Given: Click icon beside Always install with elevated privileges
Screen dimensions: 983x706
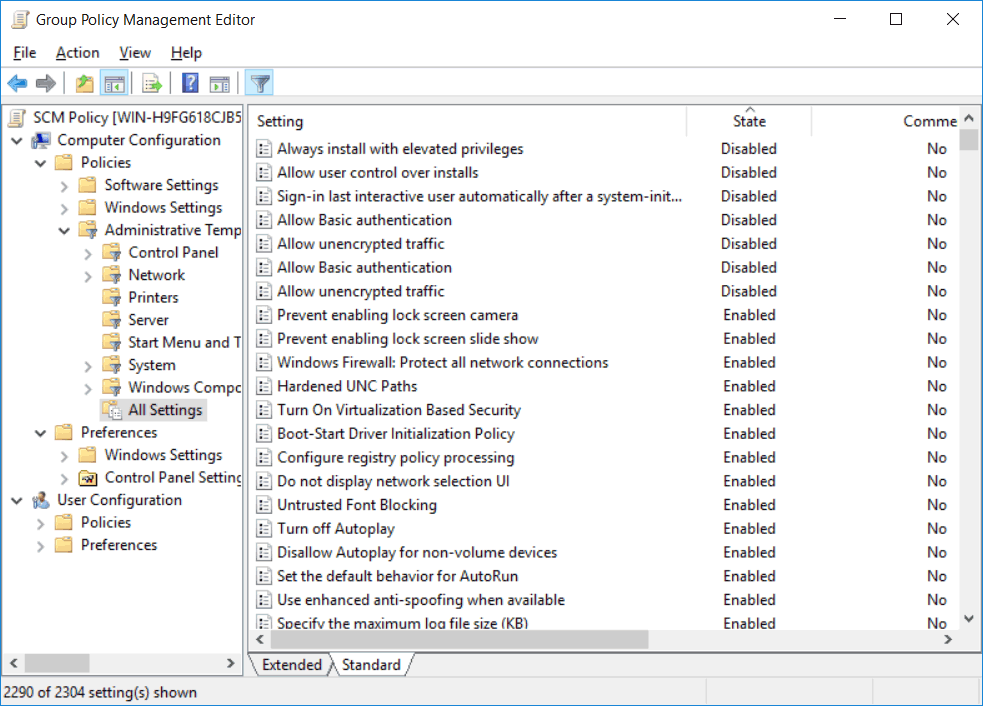Looking at the screenshot, I should 264,149.
